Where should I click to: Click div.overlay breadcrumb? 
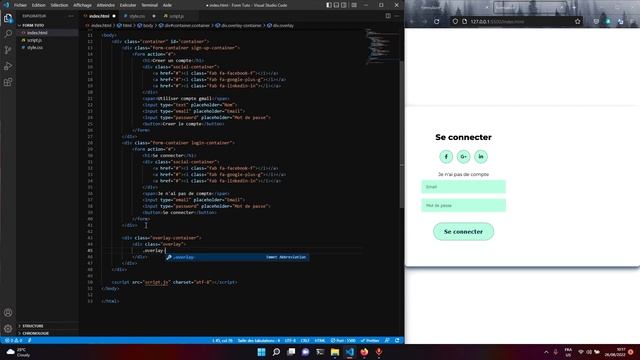click(280, 25)
